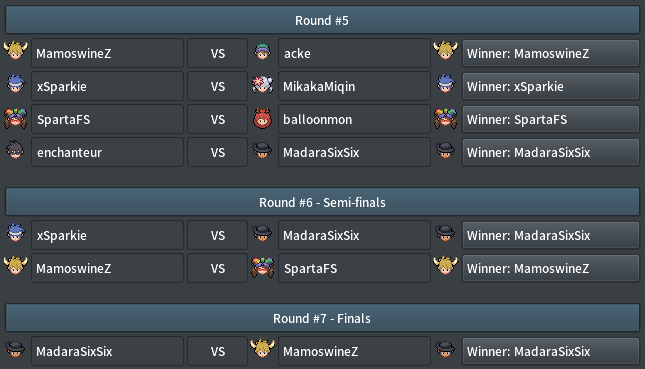This screenshot has width=645, height=369.
Task: Click 'Winner: MamoswineZ' in the Semi-finals
Action: (551, 268)
